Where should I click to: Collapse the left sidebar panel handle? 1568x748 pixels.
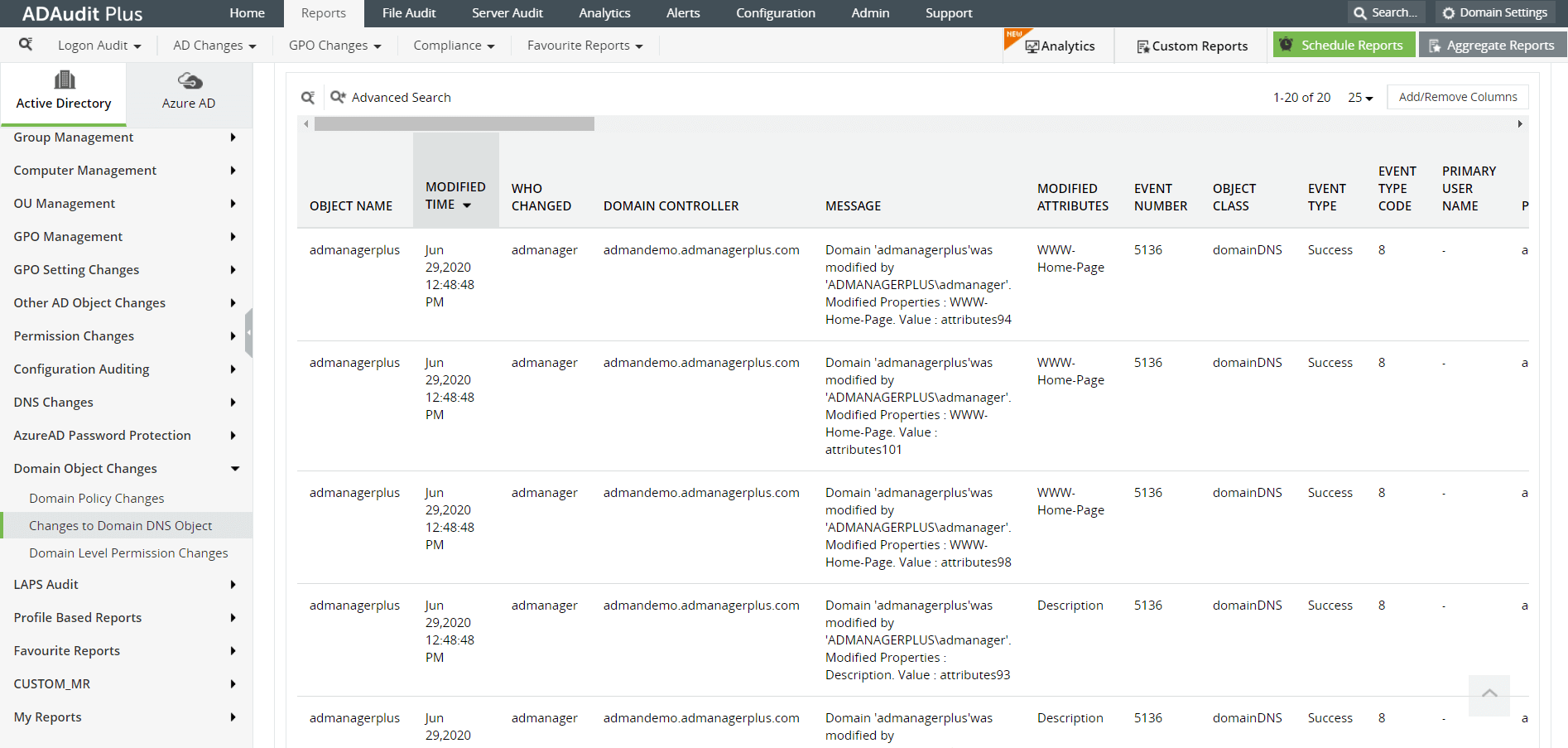pos(248,332)
